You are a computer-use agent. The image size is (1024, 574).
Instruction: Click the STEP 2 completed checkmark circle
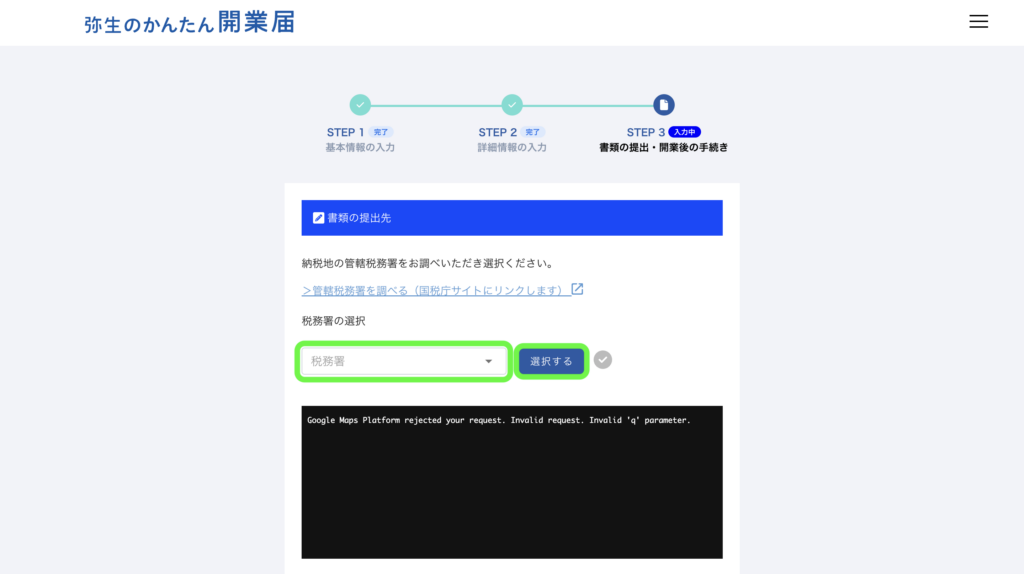pyautogui.click(x=512, y=104)
